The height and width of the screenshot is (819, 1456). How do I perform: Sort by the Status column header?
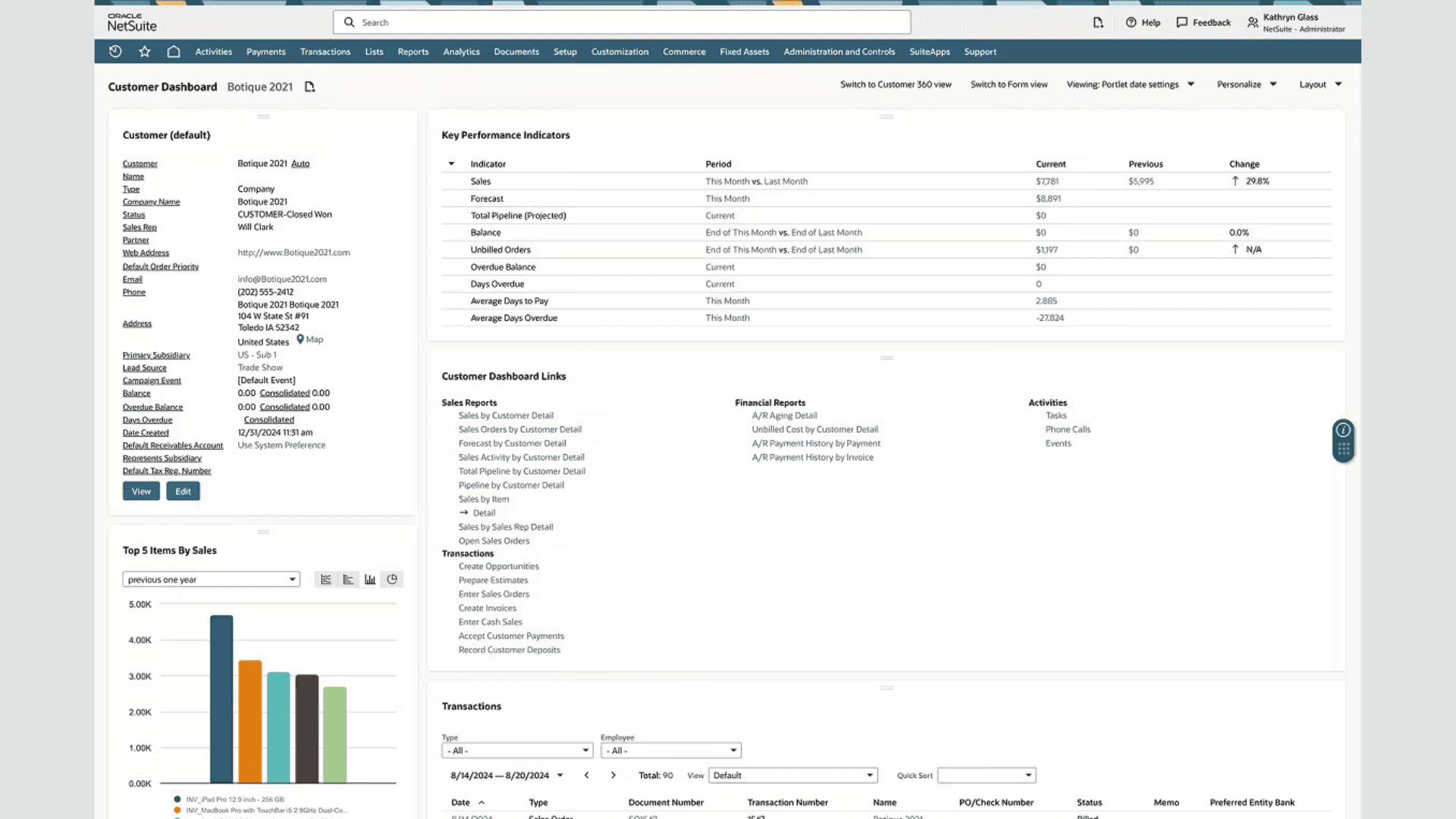[1089, 802]
